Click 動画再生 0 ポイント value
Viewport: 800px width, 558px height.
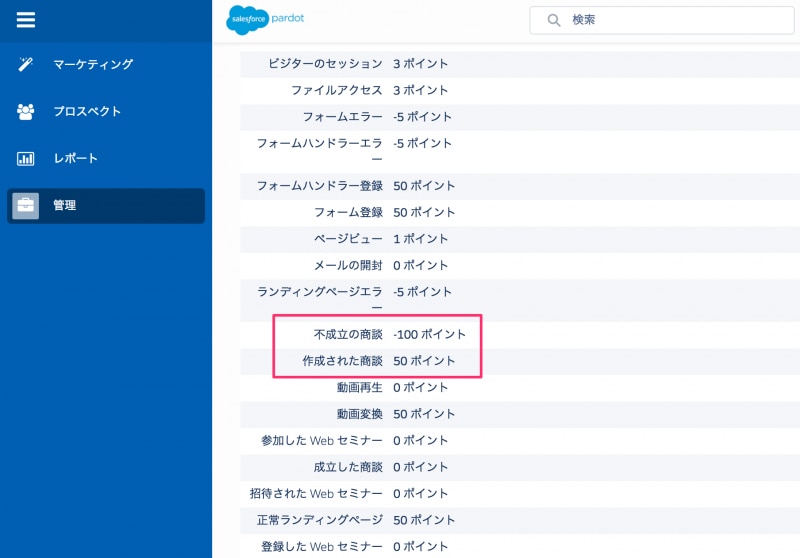(420, 388)
